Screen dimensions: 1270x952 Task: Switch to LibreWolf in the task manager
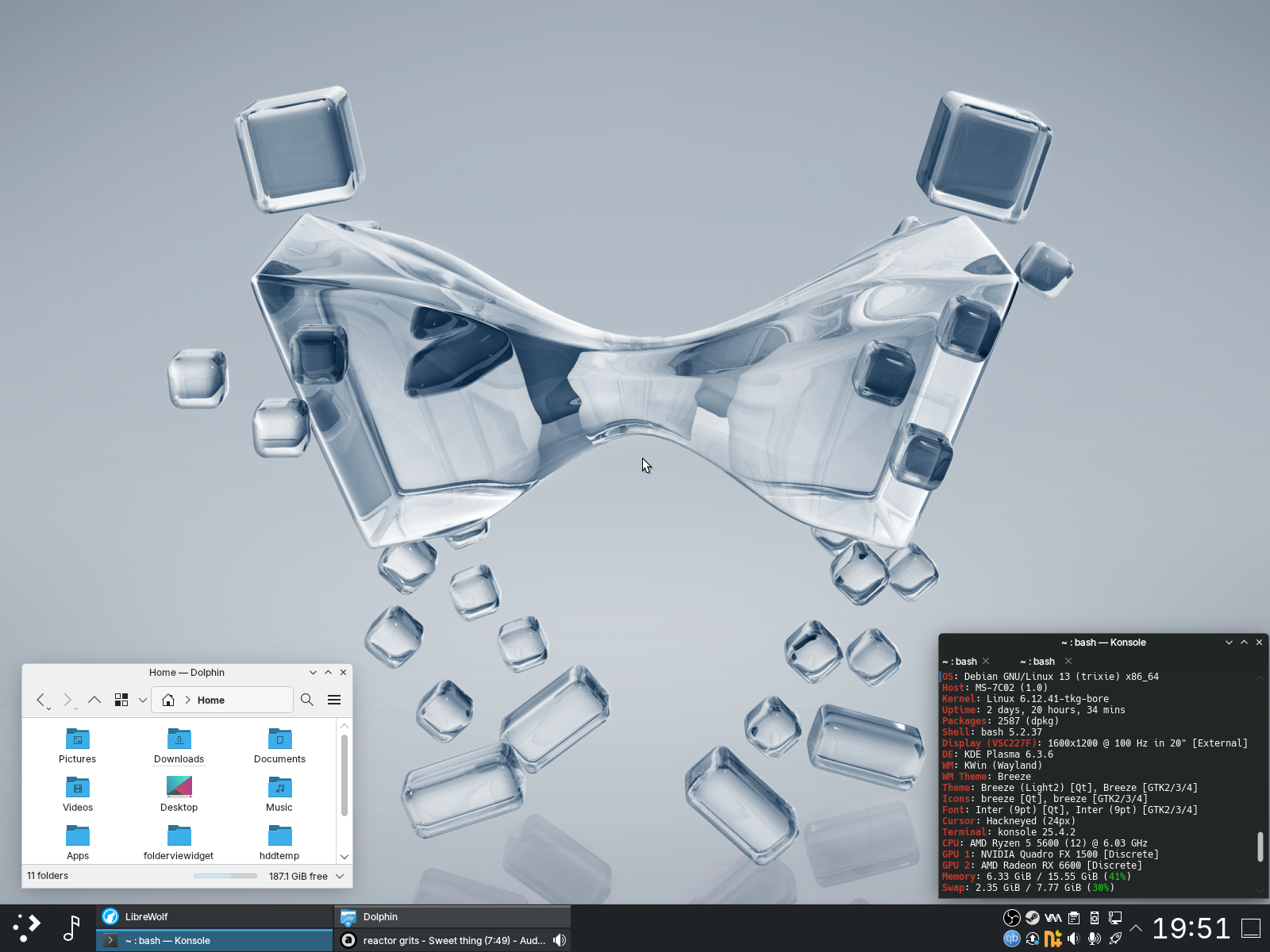point(214,916)
